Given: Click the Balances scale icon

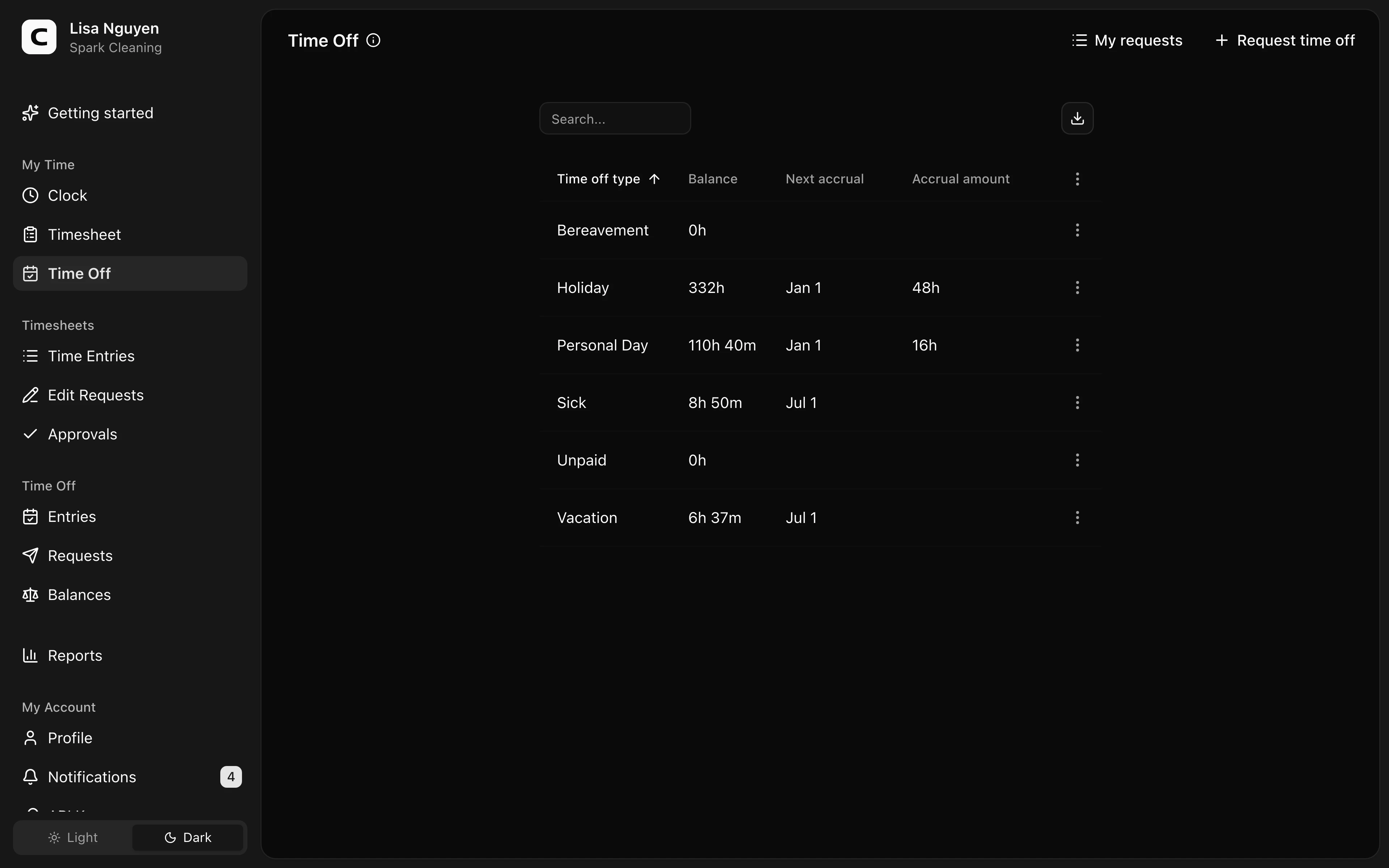Looking at the screenshot, I should [x=30, y=595].
